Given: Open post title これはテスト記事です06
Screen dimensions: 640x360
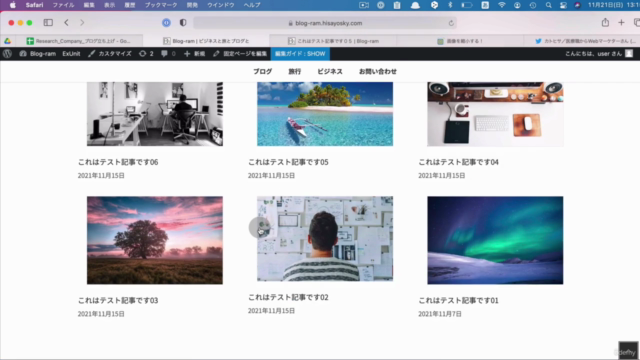Looking at the screenshot, I should click(x=118, y=162).
